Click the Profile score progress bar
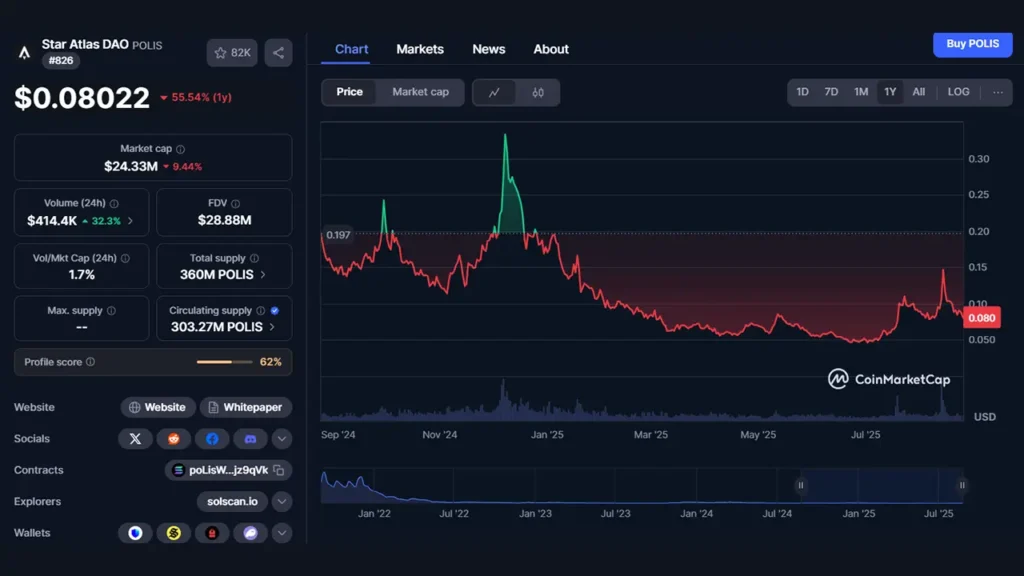The height and width of the screenshot is (576, 1024). coord(224,362)
